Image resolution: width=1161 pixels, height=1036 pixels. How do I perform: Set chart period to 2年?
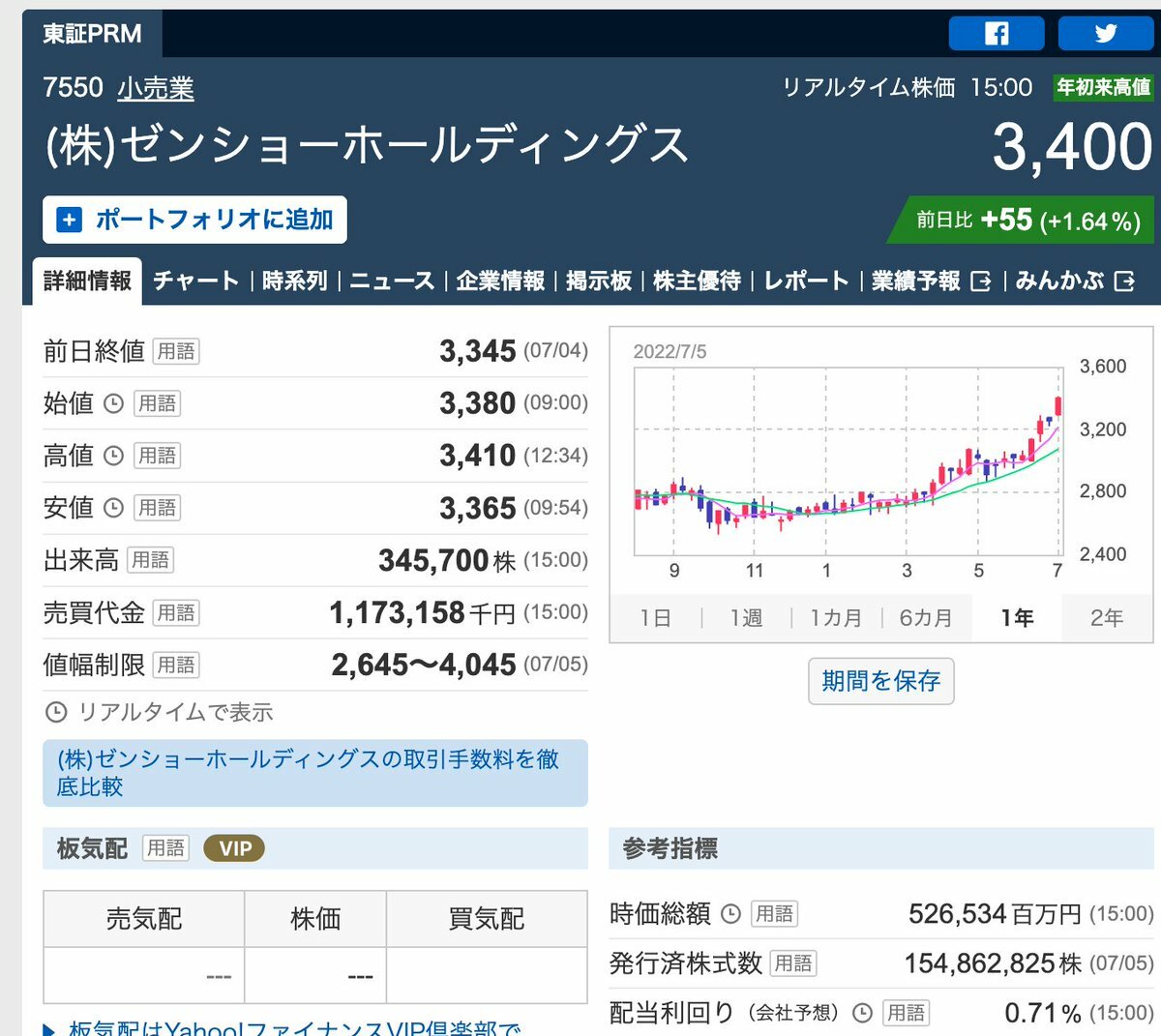click(1107, 618)
